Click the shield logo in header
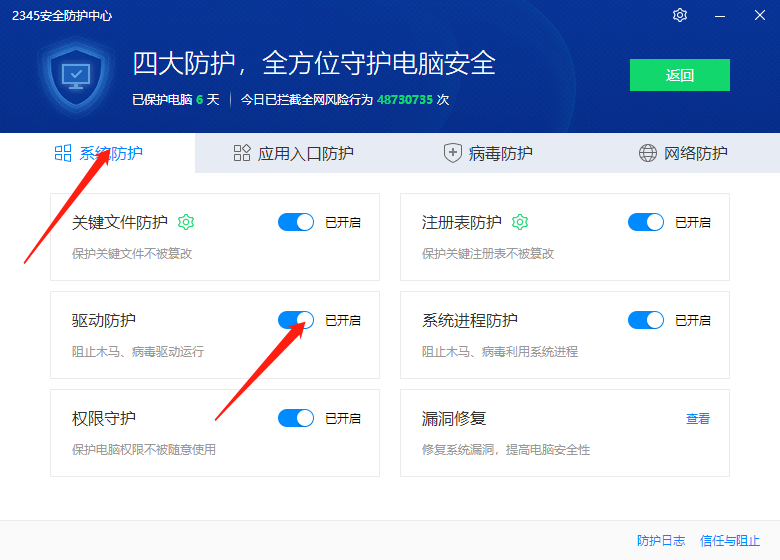This screenshot has width=780, height=560. coord(76,77)
